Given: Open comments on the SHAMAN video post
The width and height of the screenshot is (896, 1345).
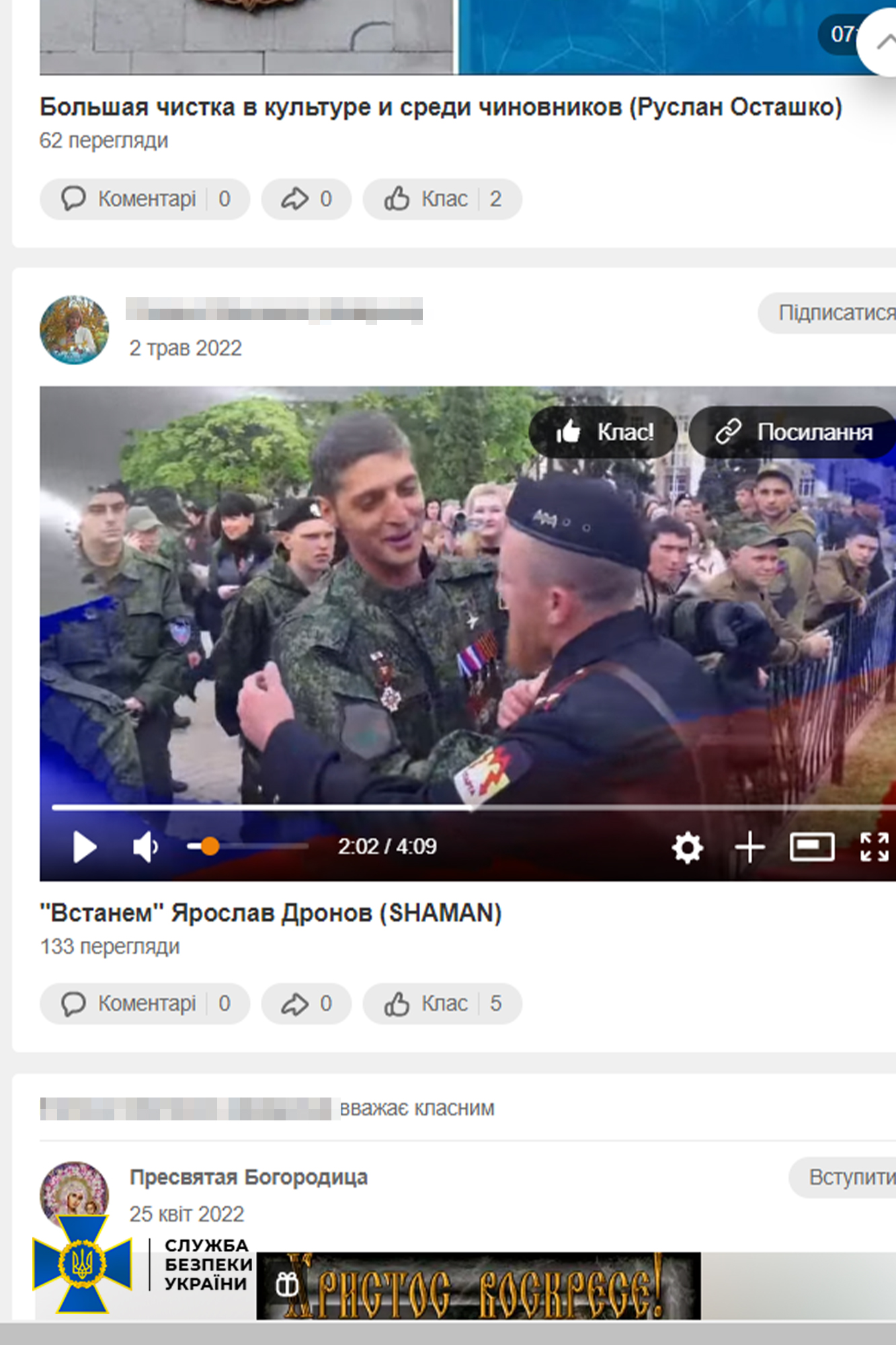Looking at the screenshot, I should [x=145, y=1003].
